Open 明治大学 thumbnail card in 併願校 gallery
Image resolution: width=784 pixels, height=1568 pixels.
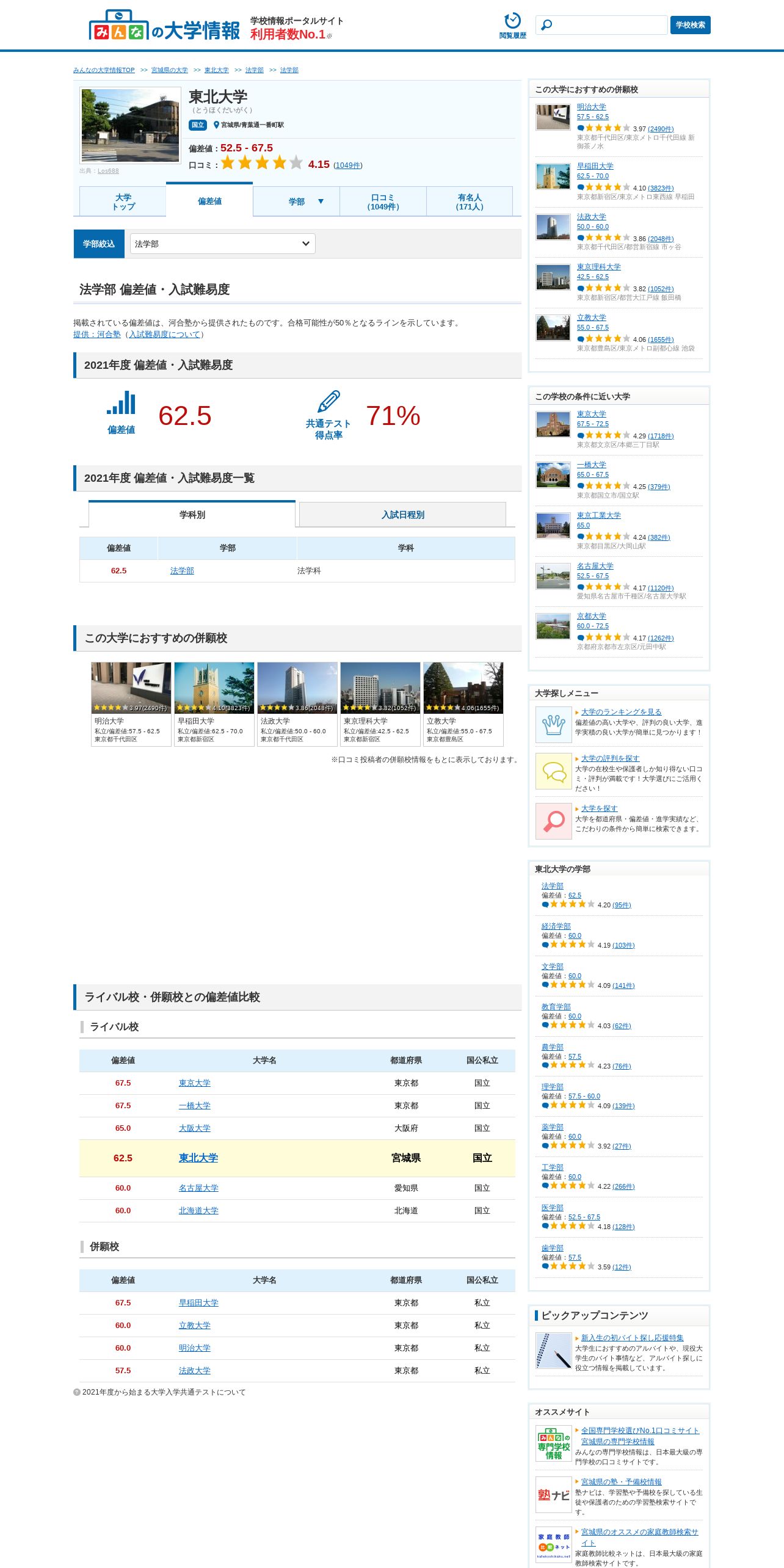[x=131, y=704]
